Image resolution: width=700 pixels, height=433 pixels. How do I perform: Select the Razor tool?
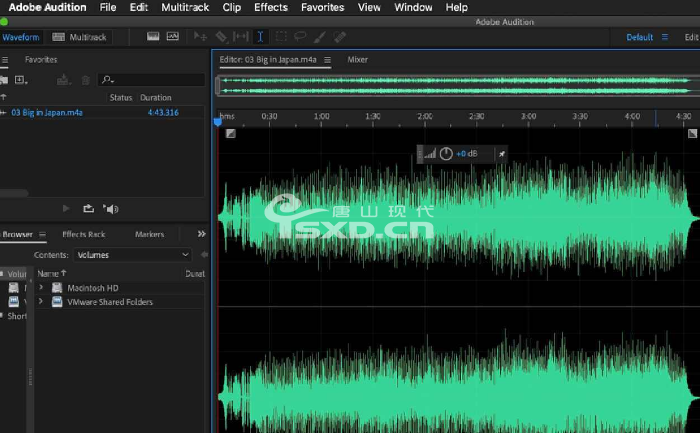coord(221,37)
